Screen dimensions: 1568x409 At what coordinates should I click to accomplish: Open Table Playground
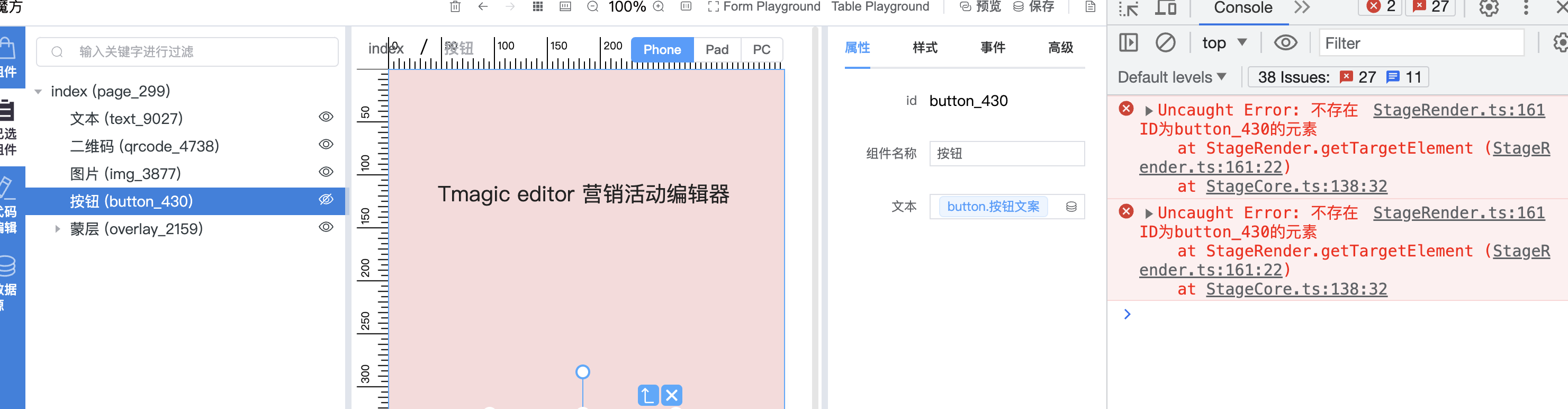[880, 7]
